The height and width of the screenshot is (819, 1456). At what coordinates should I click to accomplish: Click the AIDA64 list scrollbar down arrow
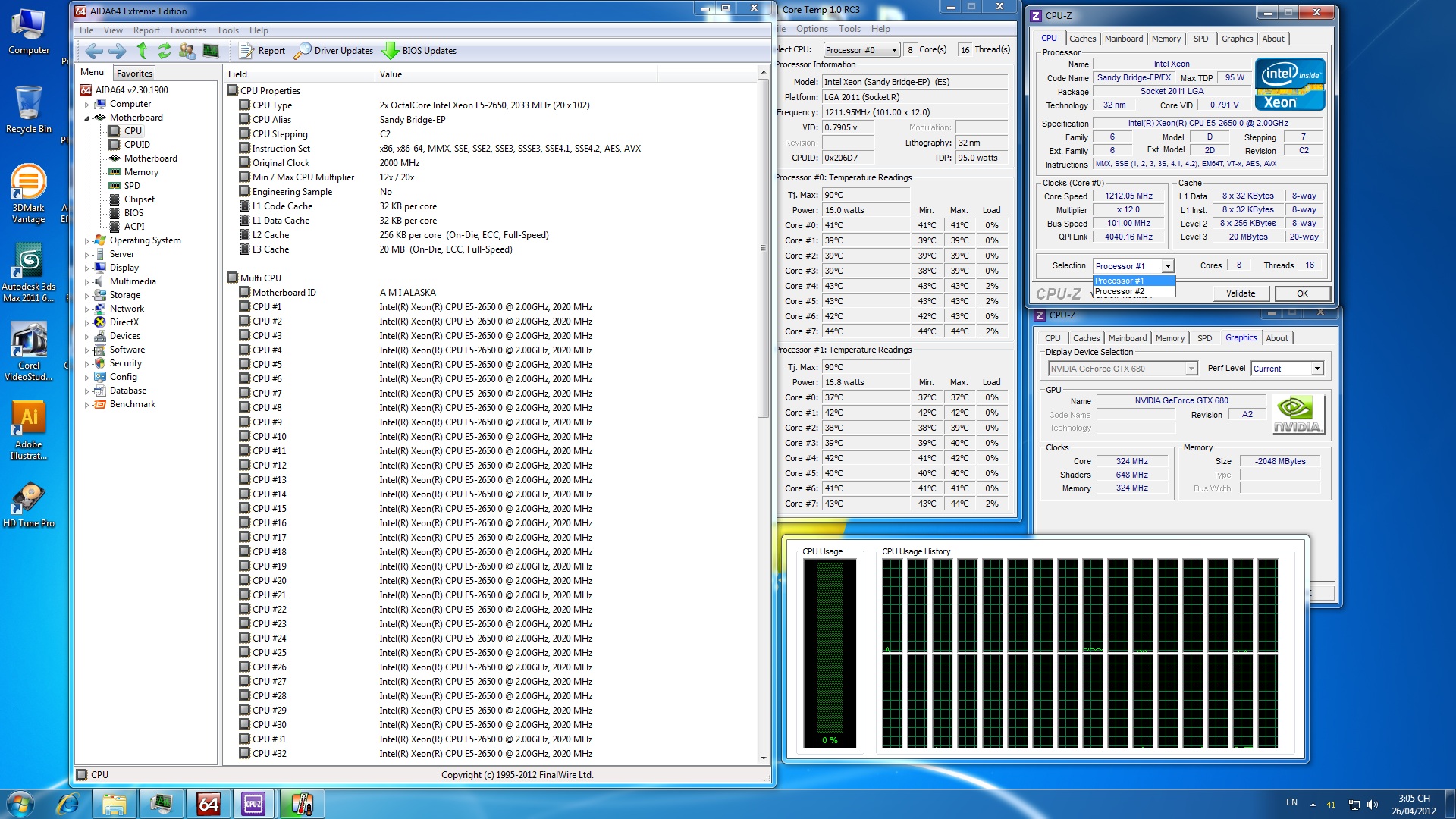click(763, 758)
